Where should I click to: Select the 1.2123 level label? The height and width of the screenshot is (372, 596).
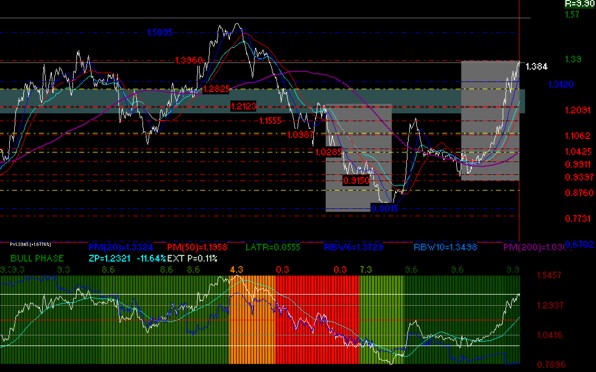coord(244,106)
